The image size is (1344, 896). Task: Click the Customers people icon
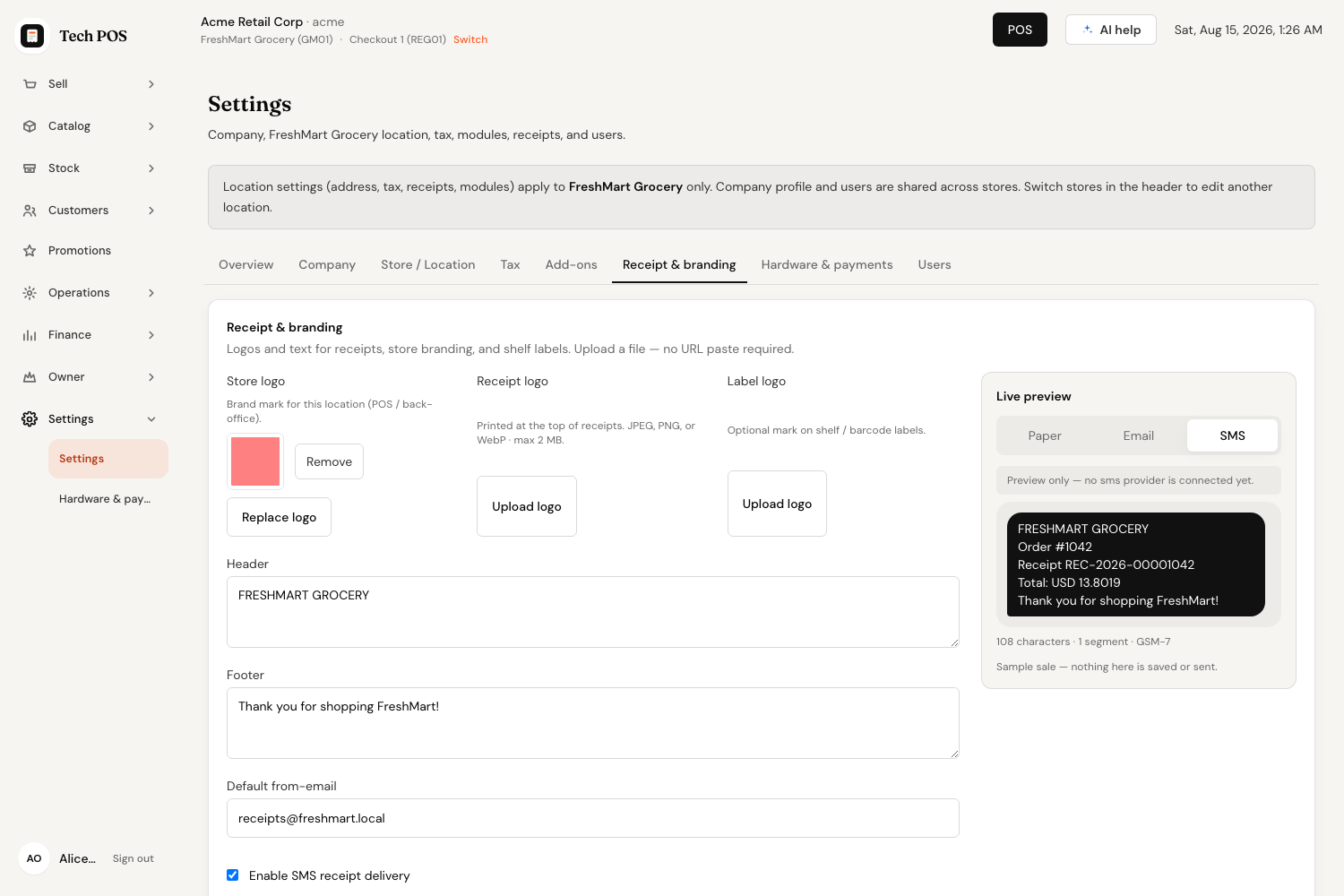30,211
